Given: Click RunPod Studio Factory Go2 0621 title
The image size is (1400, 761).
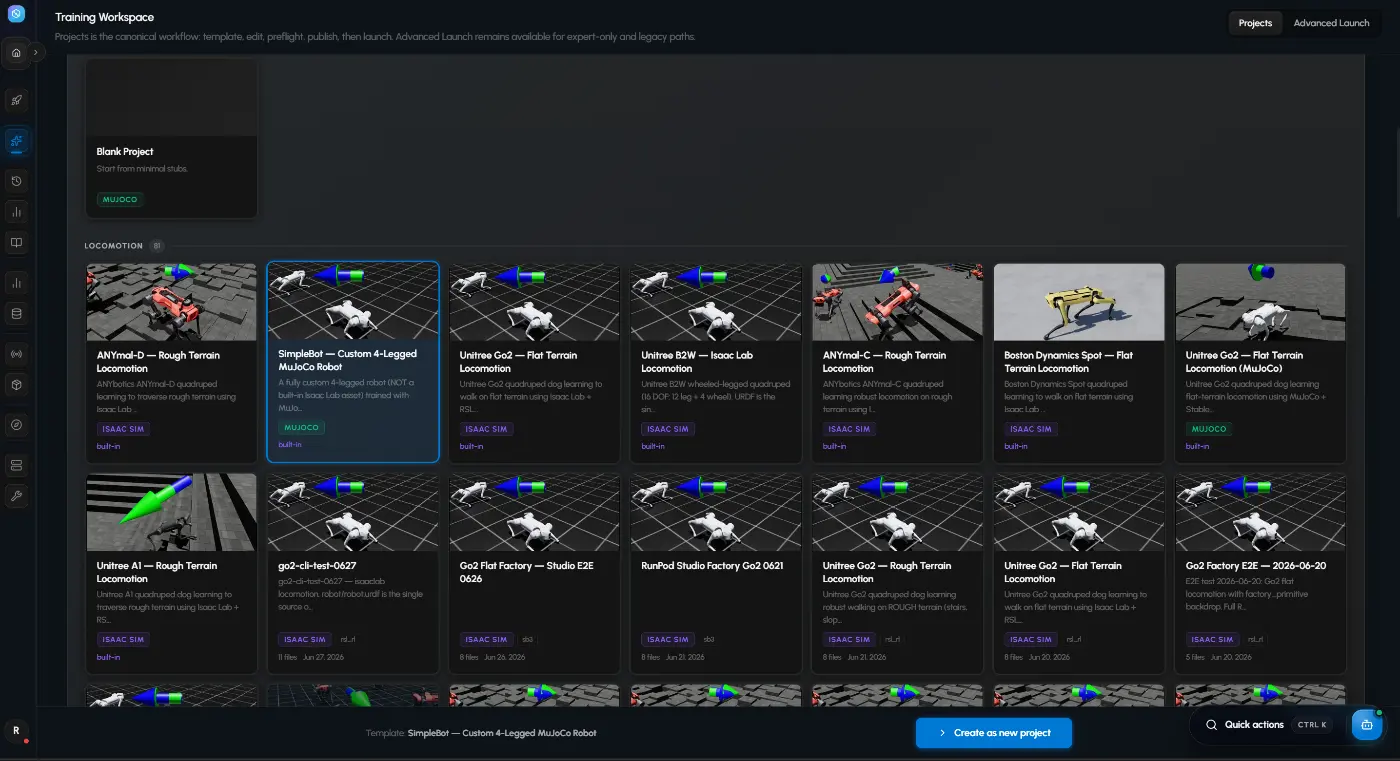Looking at the screenshot, I should [712, 566].
